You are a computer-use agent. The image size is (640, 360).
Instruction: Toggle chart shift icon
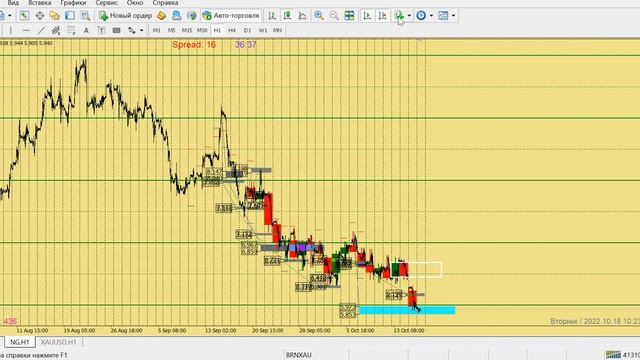point(382,16)
